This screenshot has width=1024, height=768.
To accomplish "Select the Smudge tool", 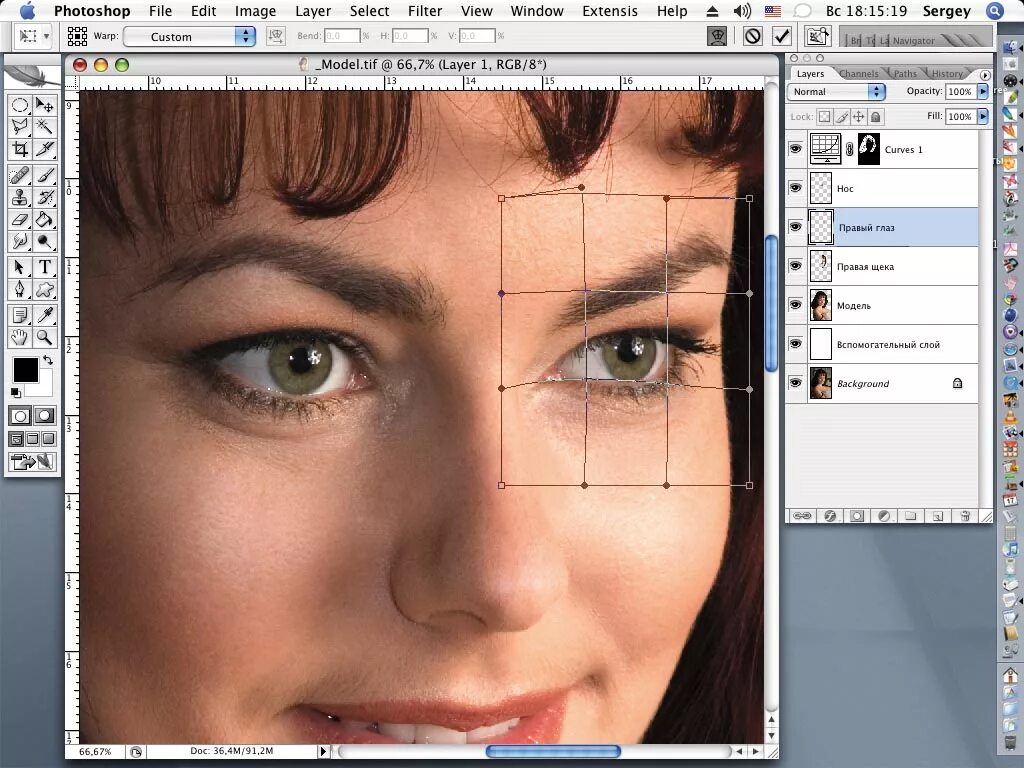I will pyautogui.click(x=20, y=242).
